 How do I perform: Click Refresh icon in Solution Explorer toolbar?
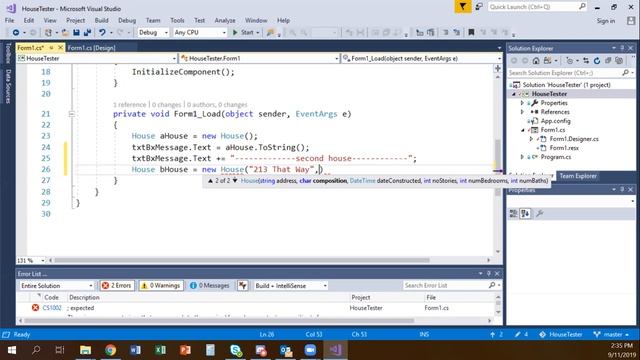click(x=597, y=61)
